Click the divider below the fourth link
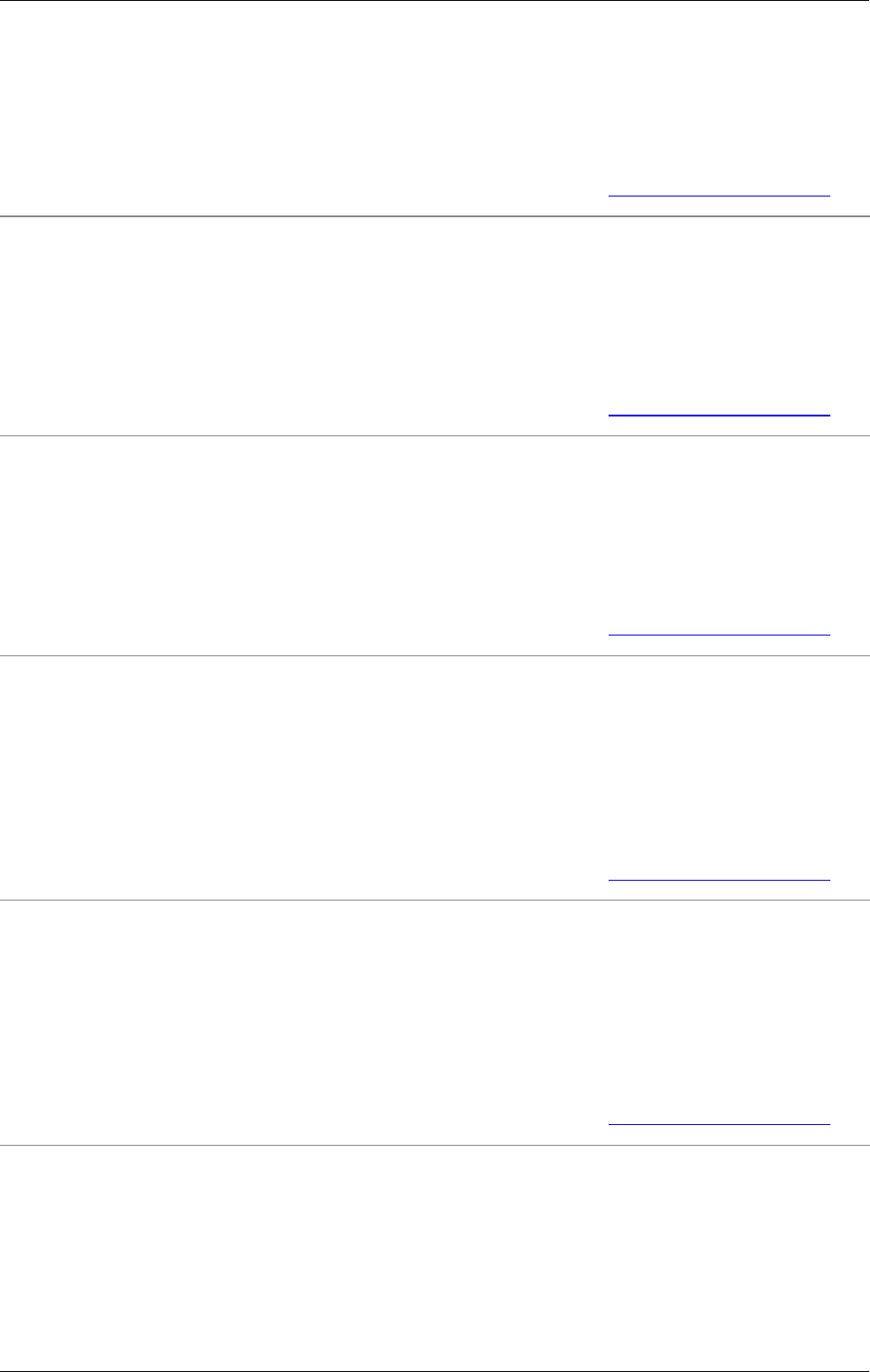Screen dimensions: 870x1372 (x=435, y=900)
